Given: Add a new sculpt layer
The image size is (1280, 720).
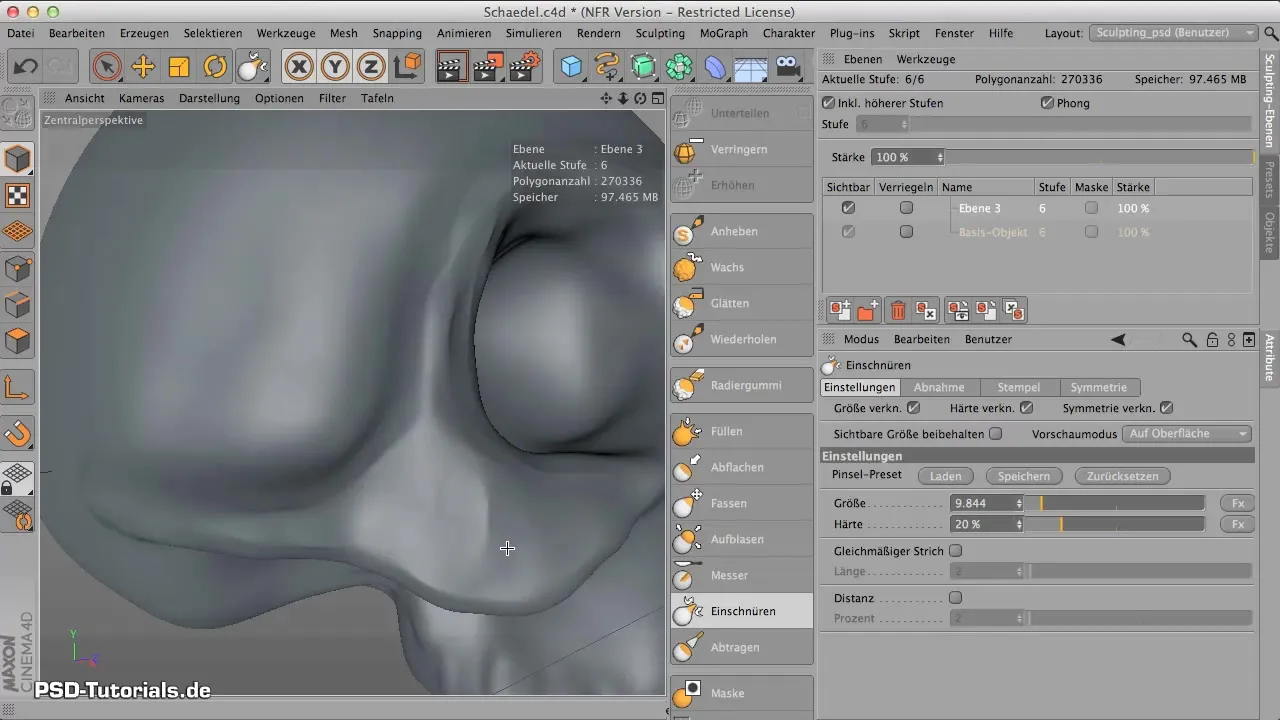Looking at the screenshot, I should 840,311.
